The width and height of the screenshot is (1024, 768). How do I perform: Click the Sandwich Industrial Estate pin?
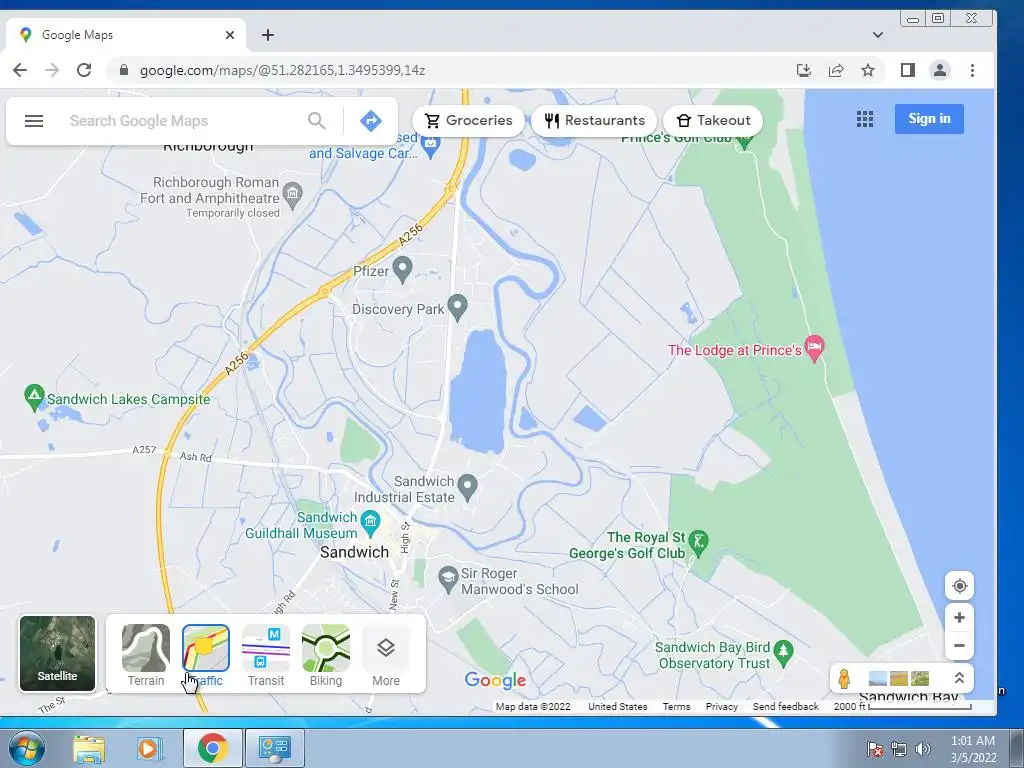tap(468, 487)
